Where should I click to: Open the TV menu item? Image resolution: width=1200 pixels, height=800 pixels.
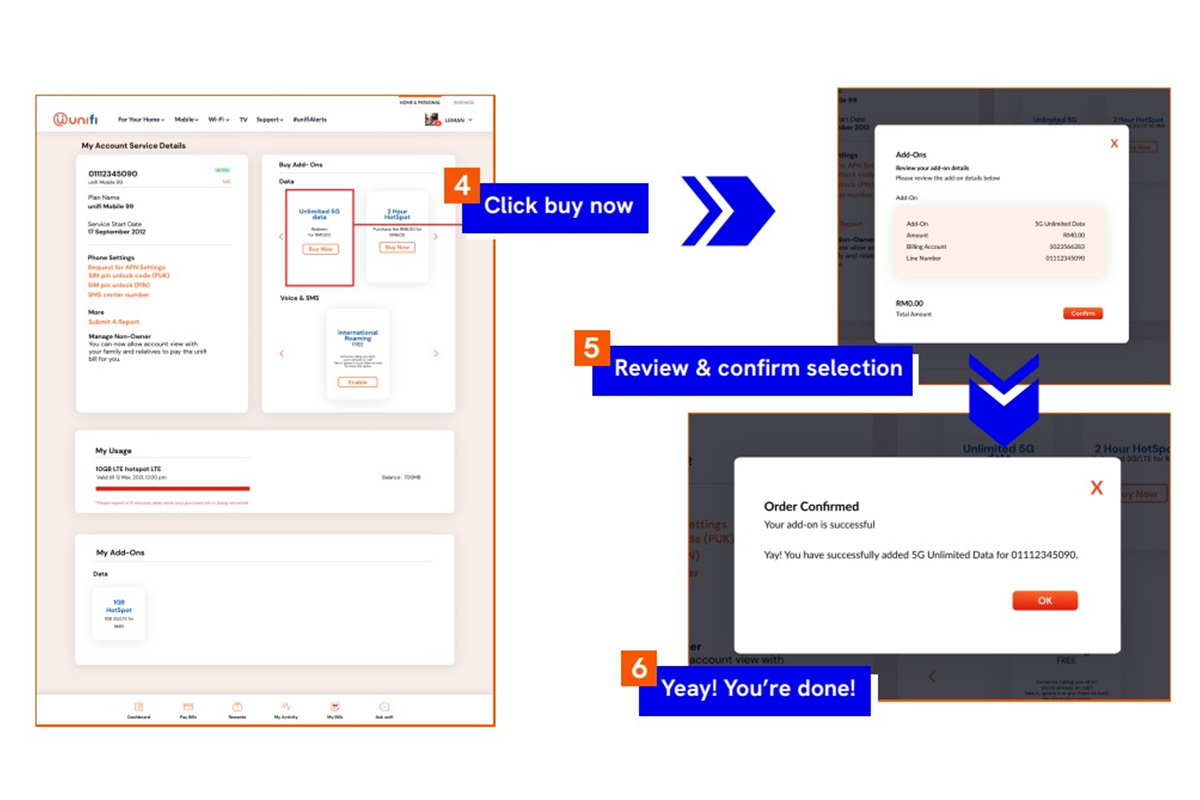pos(243,120)
